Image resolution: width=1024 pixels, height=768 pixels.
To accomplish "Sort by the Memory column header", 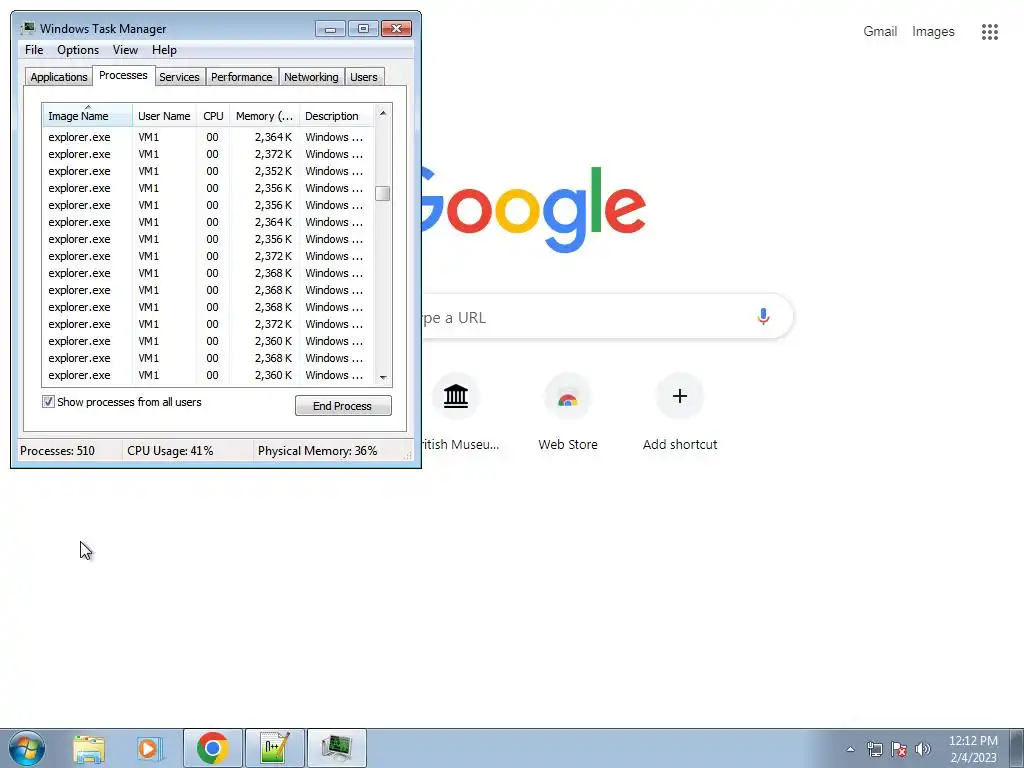I will (x=264, y=116).
